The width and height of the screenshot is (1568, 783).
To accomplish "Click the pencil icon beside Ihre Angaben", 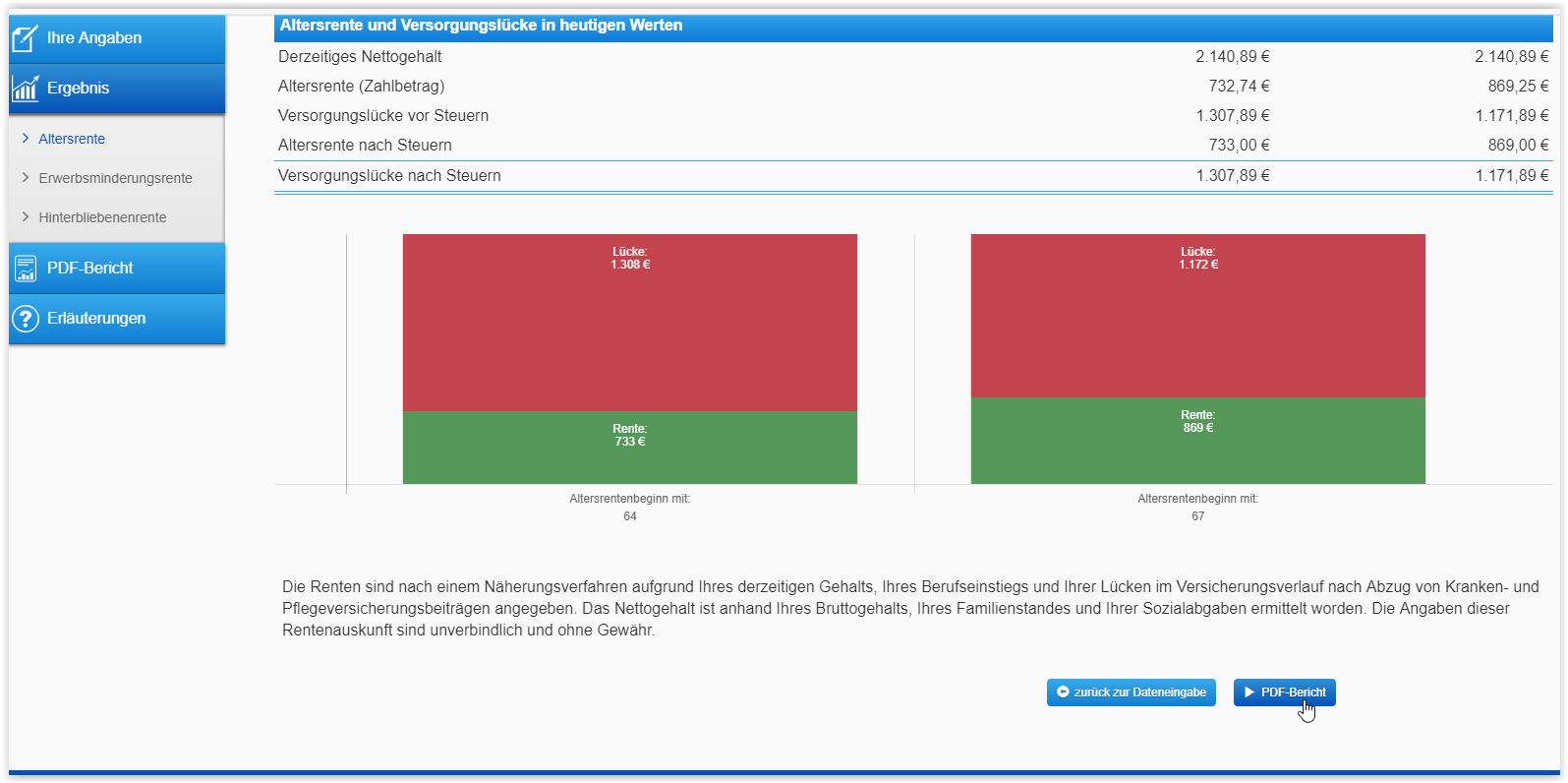I will coord(25,38).
